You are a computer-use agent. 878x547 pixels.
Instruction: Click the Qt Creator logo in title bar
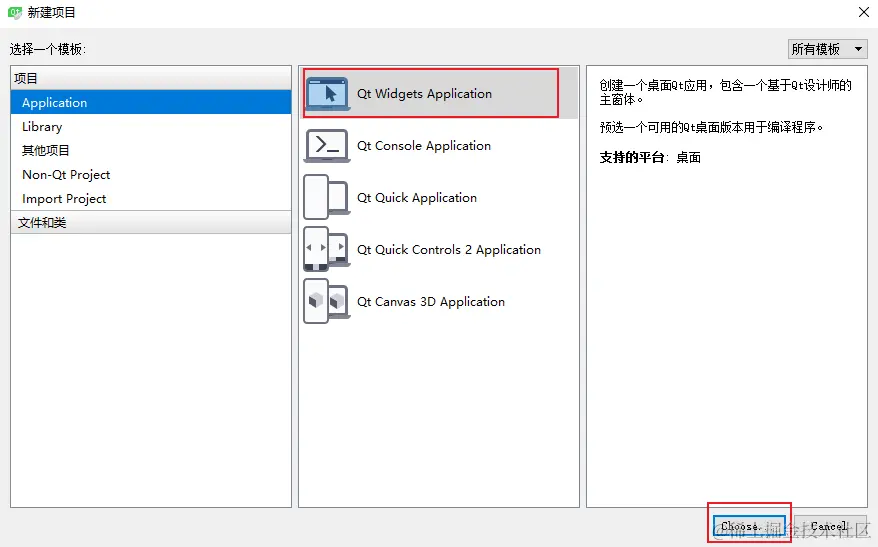click(x=15, y=12)
